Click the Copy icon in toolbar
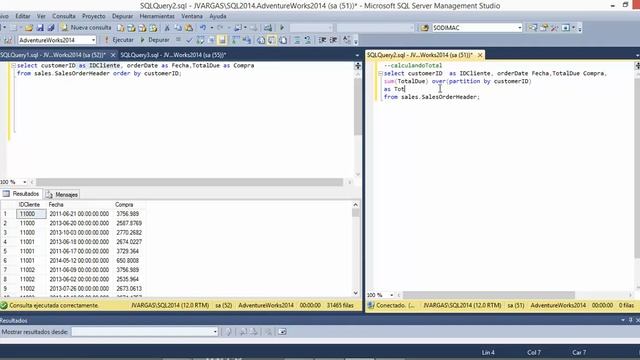 178,28
